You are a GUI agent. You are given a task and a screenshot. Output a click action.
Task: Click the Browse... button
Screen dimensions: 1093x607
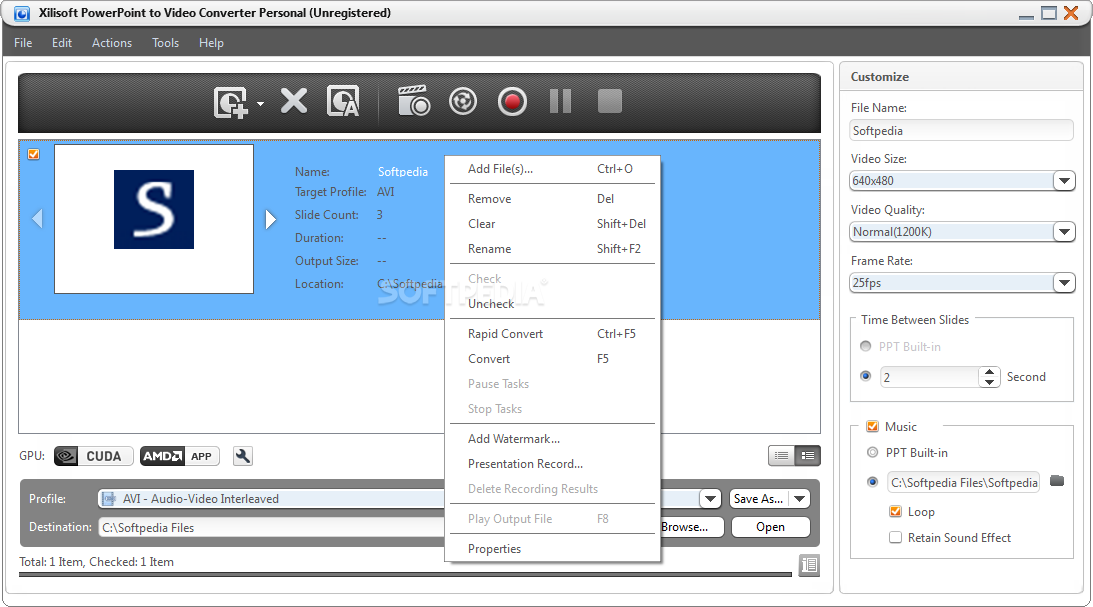691,527
